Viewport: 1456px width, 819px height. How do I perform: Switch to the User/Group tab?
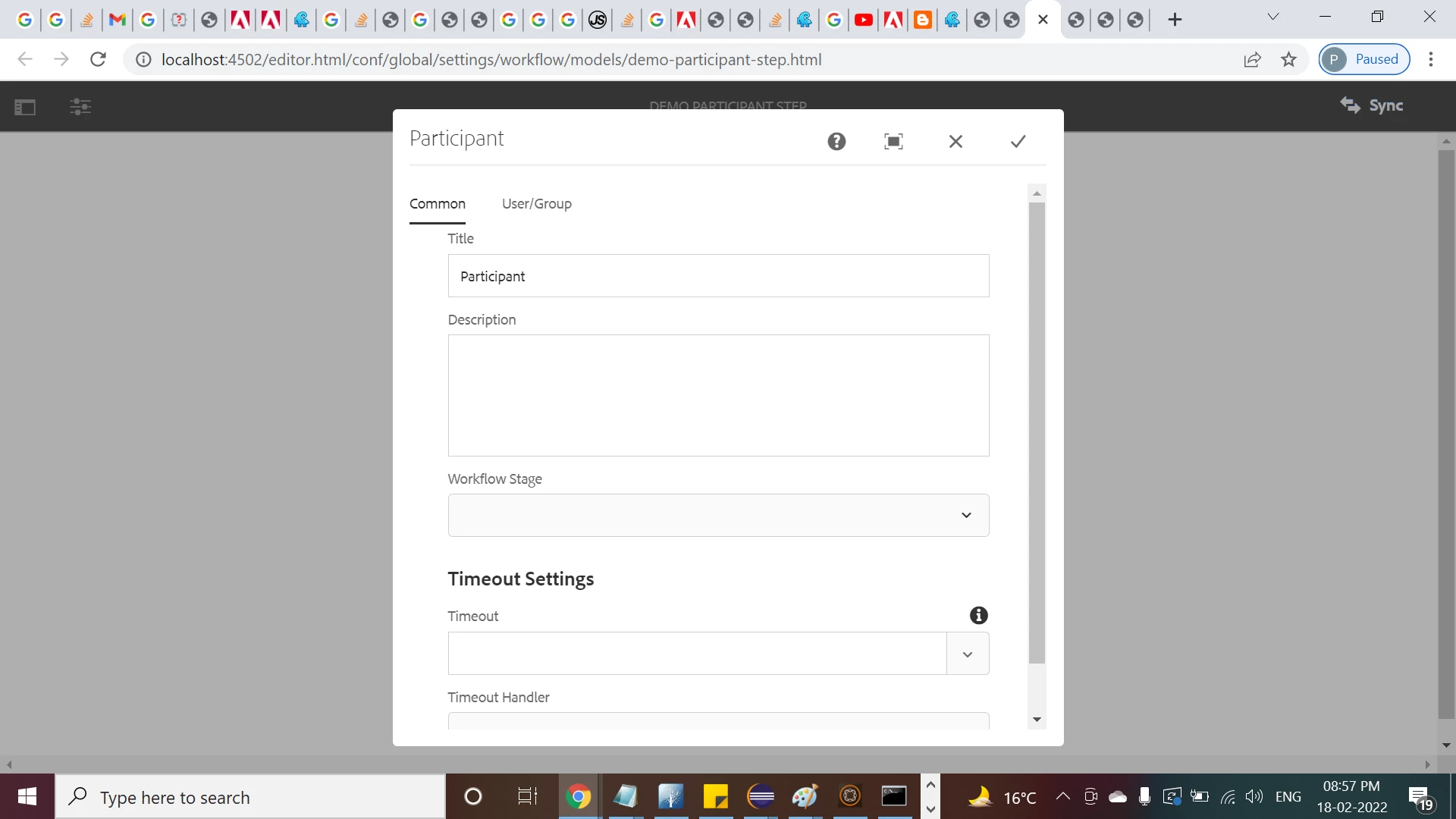[536, 203]
